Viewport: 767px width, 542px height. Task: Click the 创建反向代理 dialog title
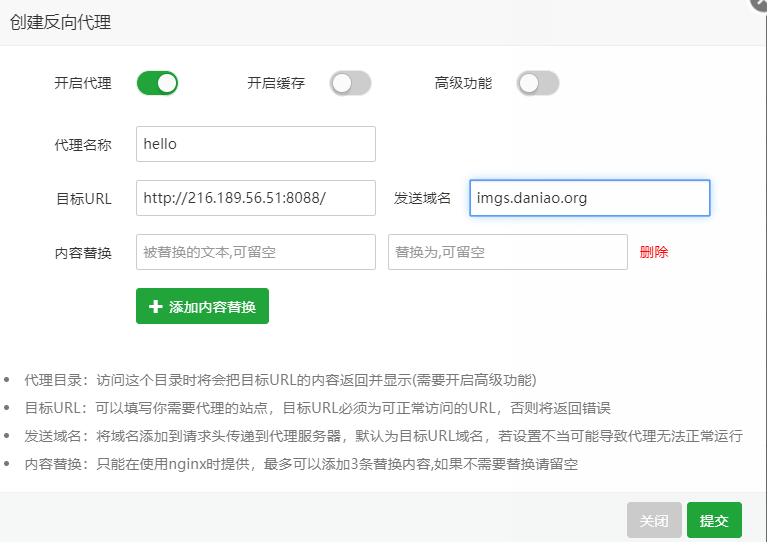[x=61, y=23]
